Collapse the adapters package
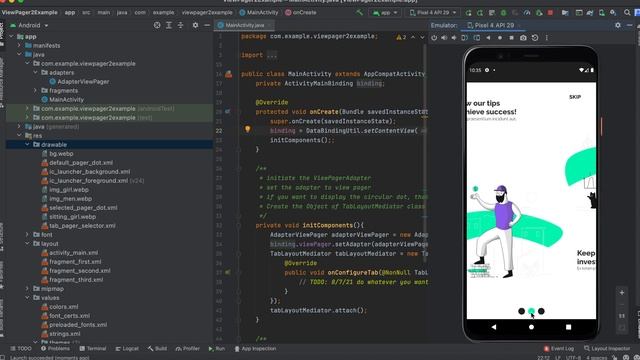 coord(36,73)
